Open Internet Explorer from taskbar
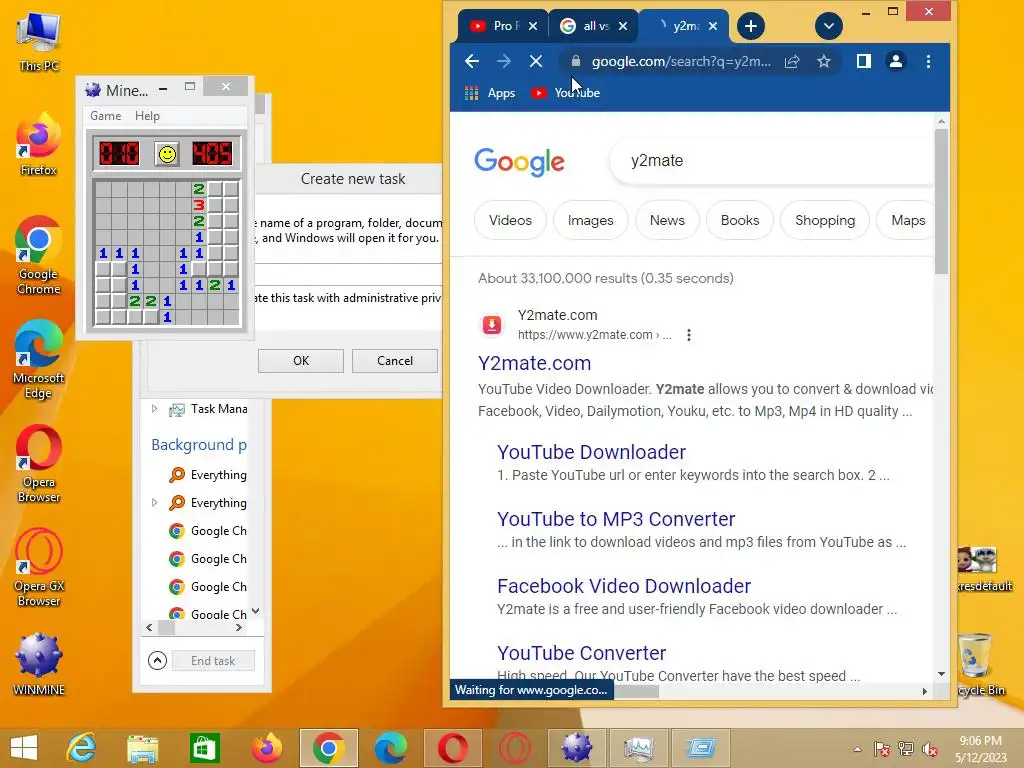Image resolution: width=1024 pixels, height=768 pixels. click(x=81, y=748)
